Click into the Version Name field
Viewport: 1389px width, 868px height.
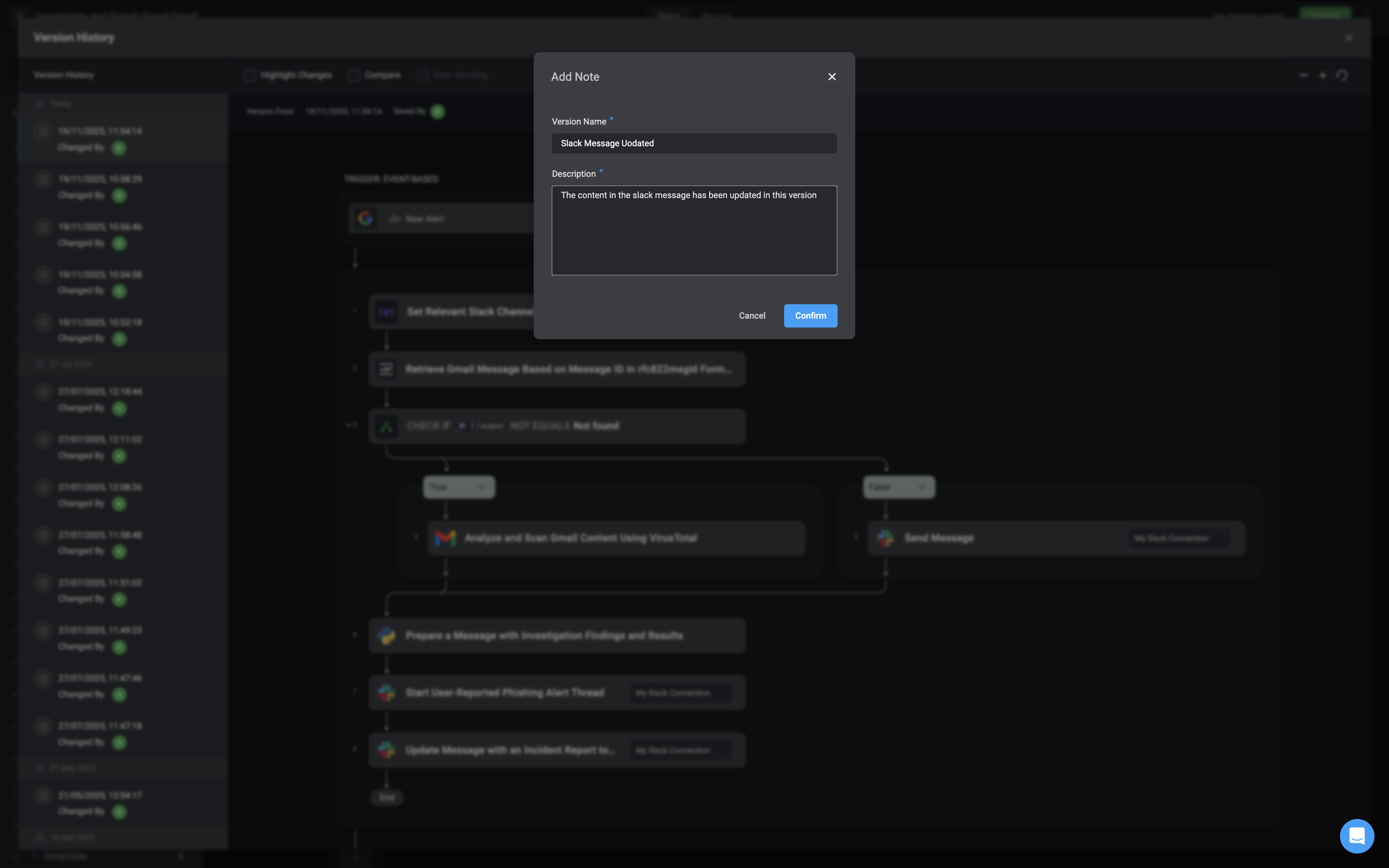(694, 143)
